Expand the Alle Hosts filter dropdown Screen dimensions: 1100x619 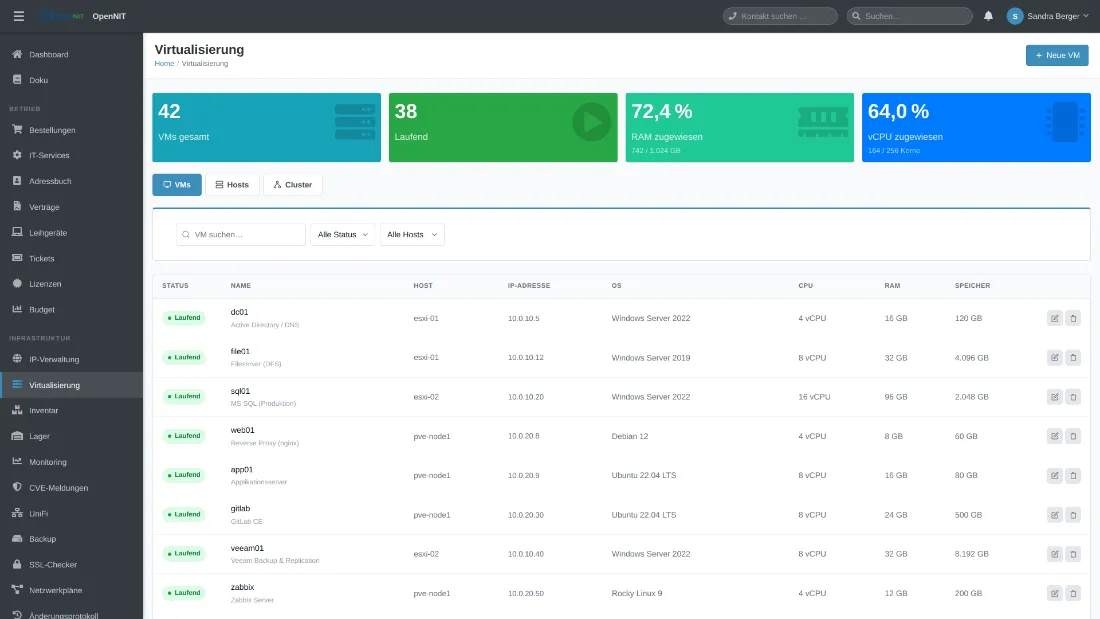(412, 234)
